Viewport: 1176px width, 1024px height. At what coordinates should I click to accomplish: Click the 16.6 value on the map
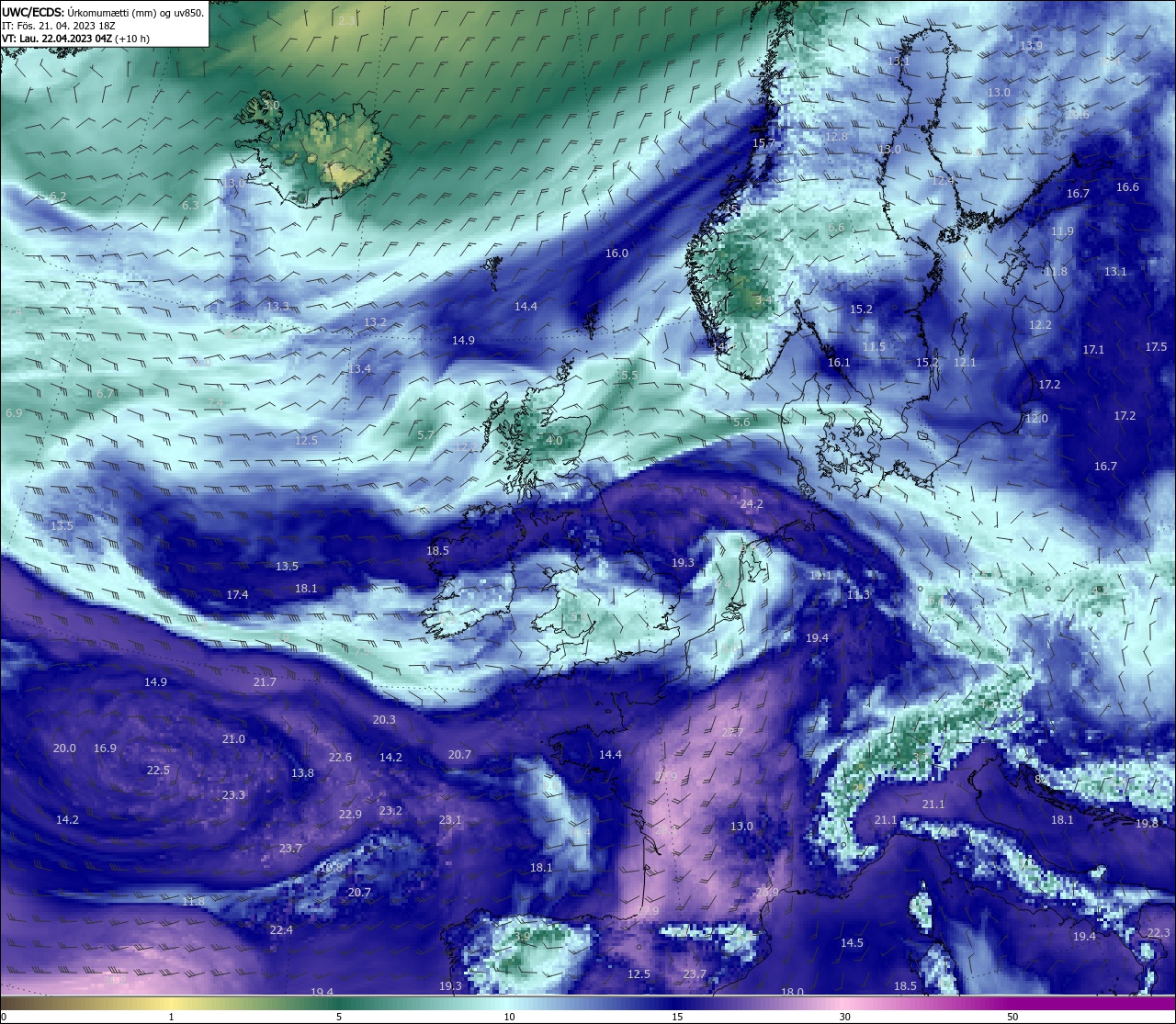[1127, 187]
